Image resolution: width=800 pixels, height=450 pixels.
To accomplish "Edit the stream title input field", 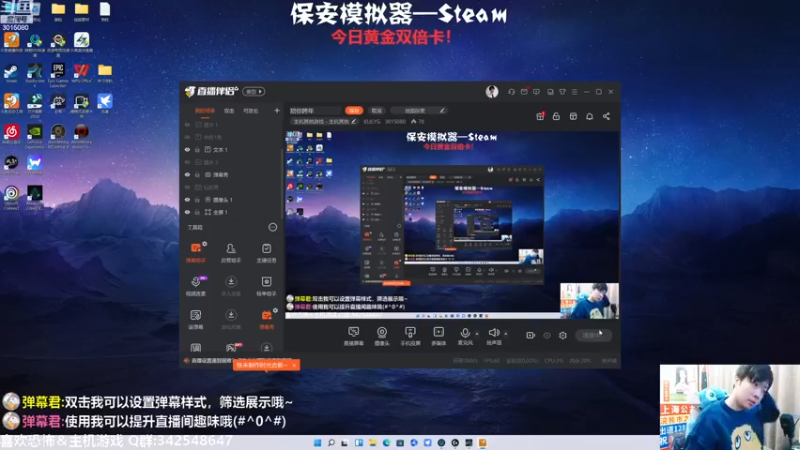I will coord(314,110).
